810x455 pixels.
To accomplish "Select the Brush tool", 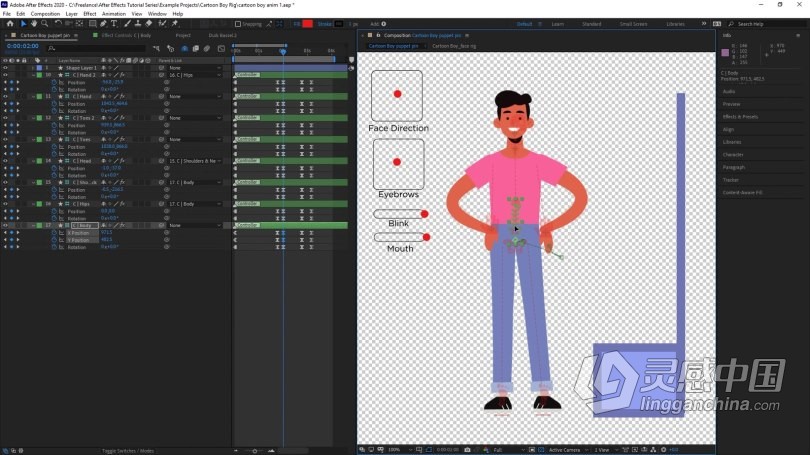I will tap(127, 24).
